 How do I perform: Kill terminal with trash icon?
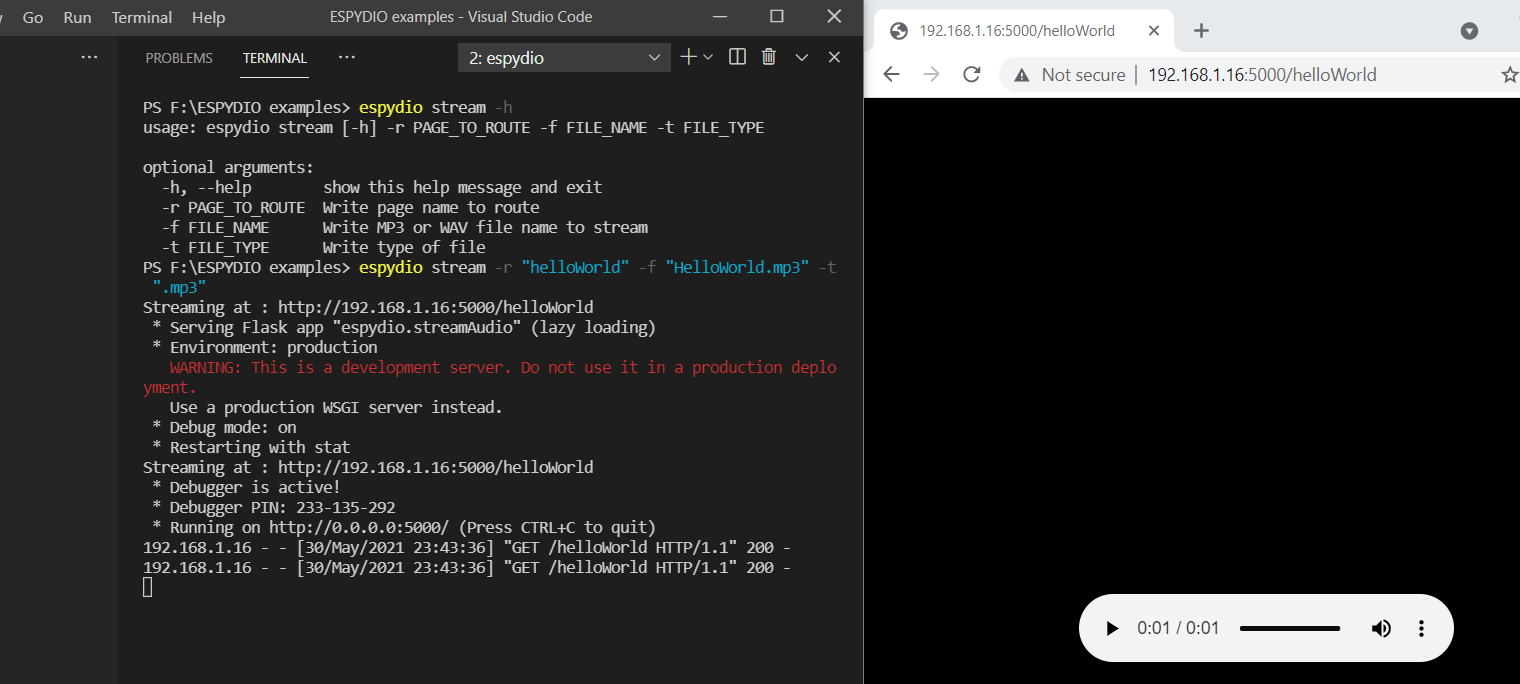[x=769, y=57]
